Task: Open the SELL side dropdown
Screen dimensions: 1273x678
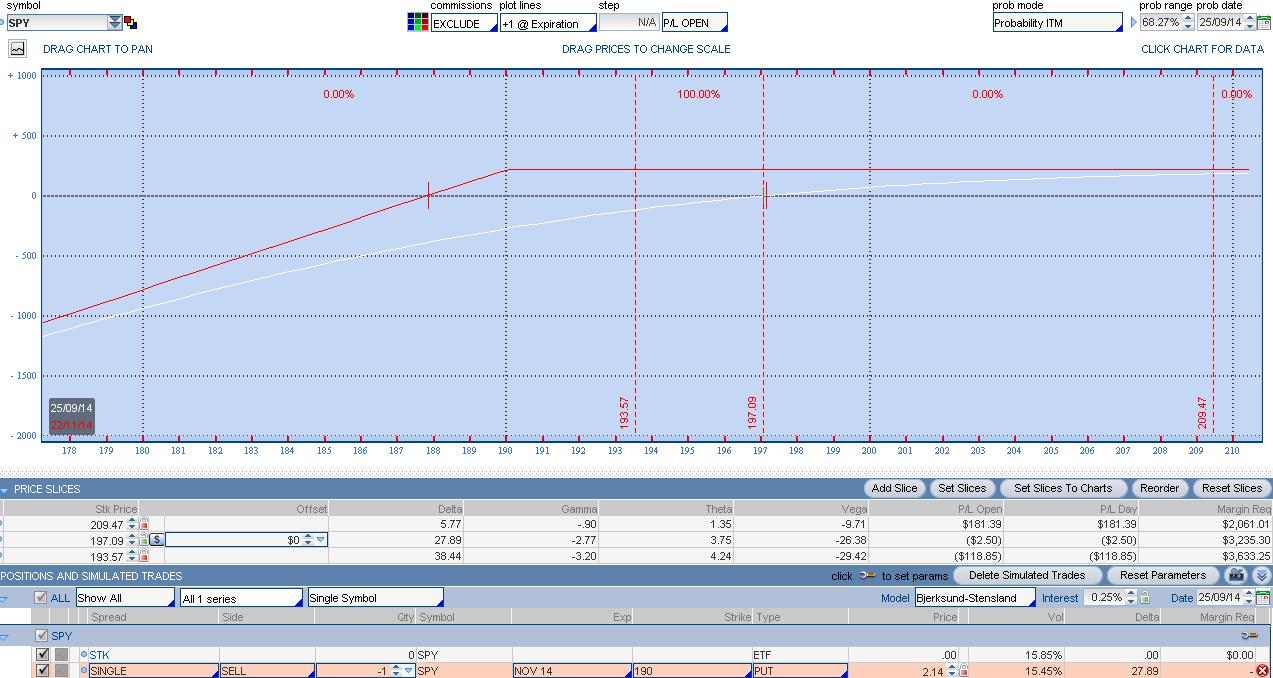Action: click(267, 670)
